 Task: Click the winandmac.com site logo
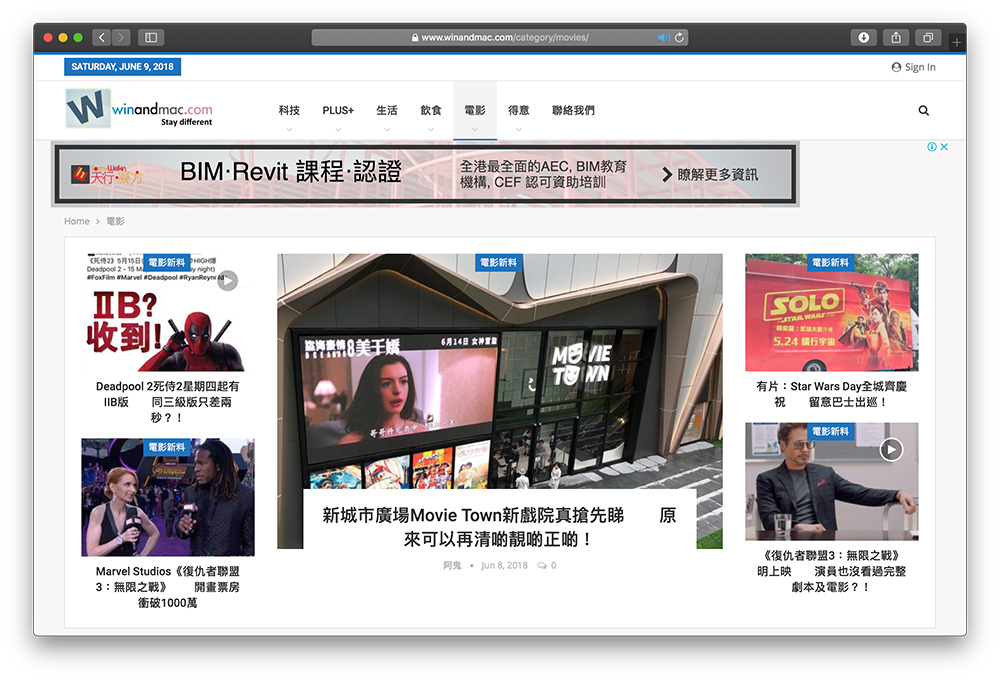(139, 109)
